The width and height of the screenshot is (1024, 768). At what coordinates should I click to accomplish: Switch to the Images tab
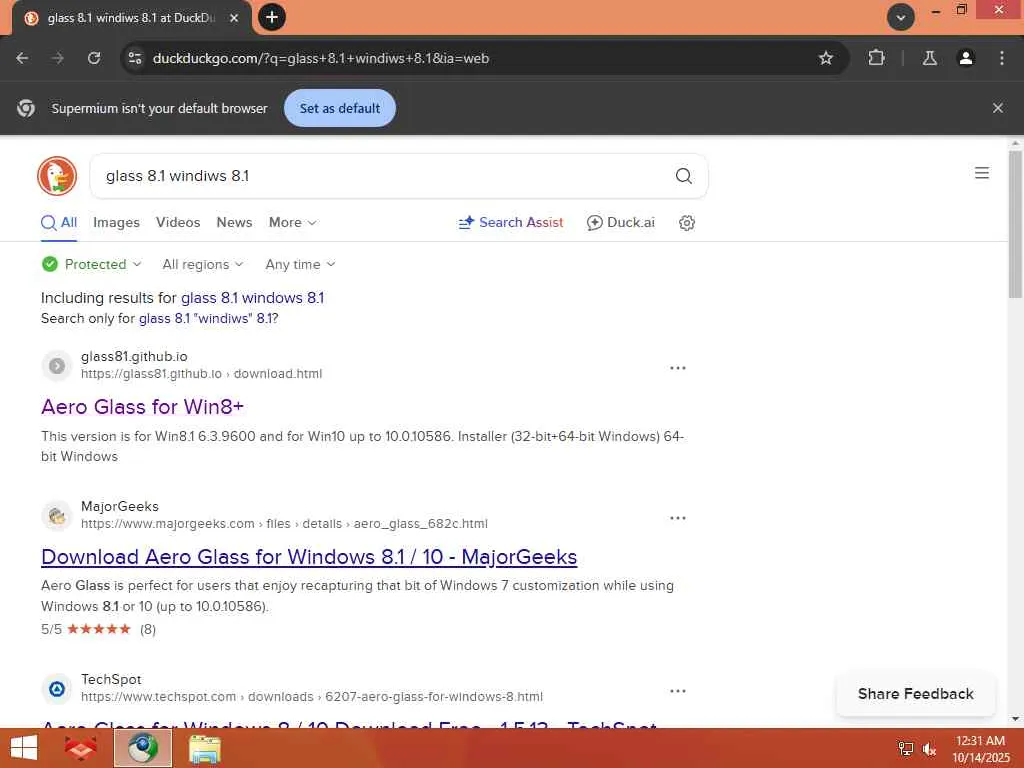click(116, 223)
